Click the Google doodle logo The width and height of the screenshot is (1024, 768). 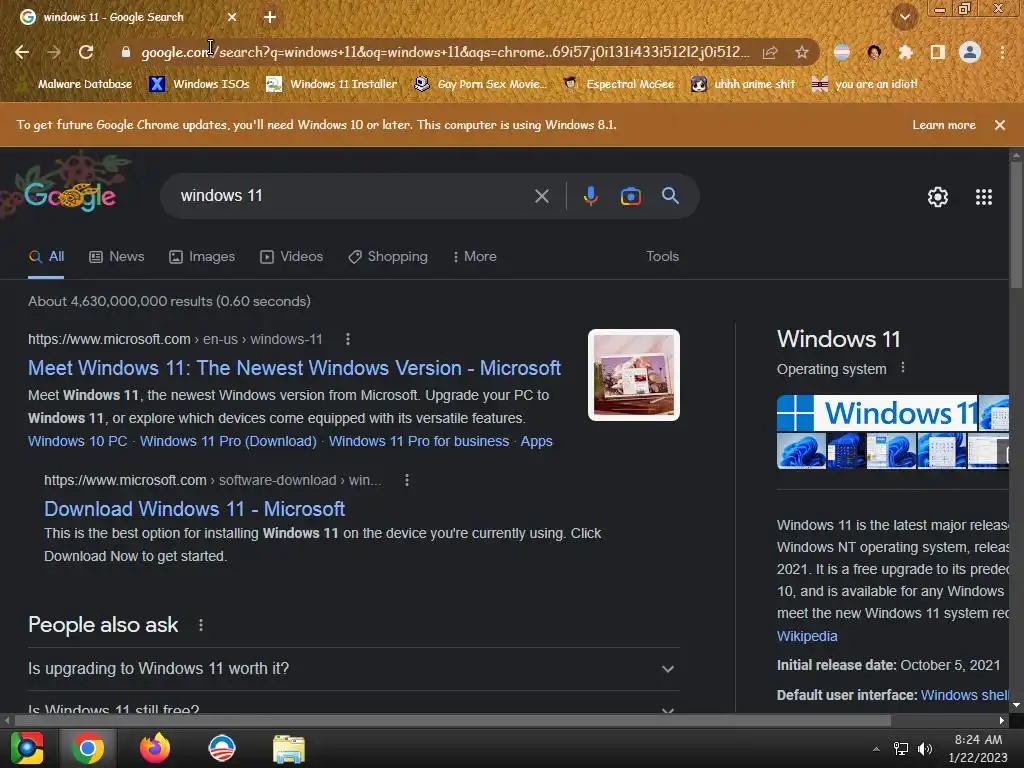pos(70,195)
